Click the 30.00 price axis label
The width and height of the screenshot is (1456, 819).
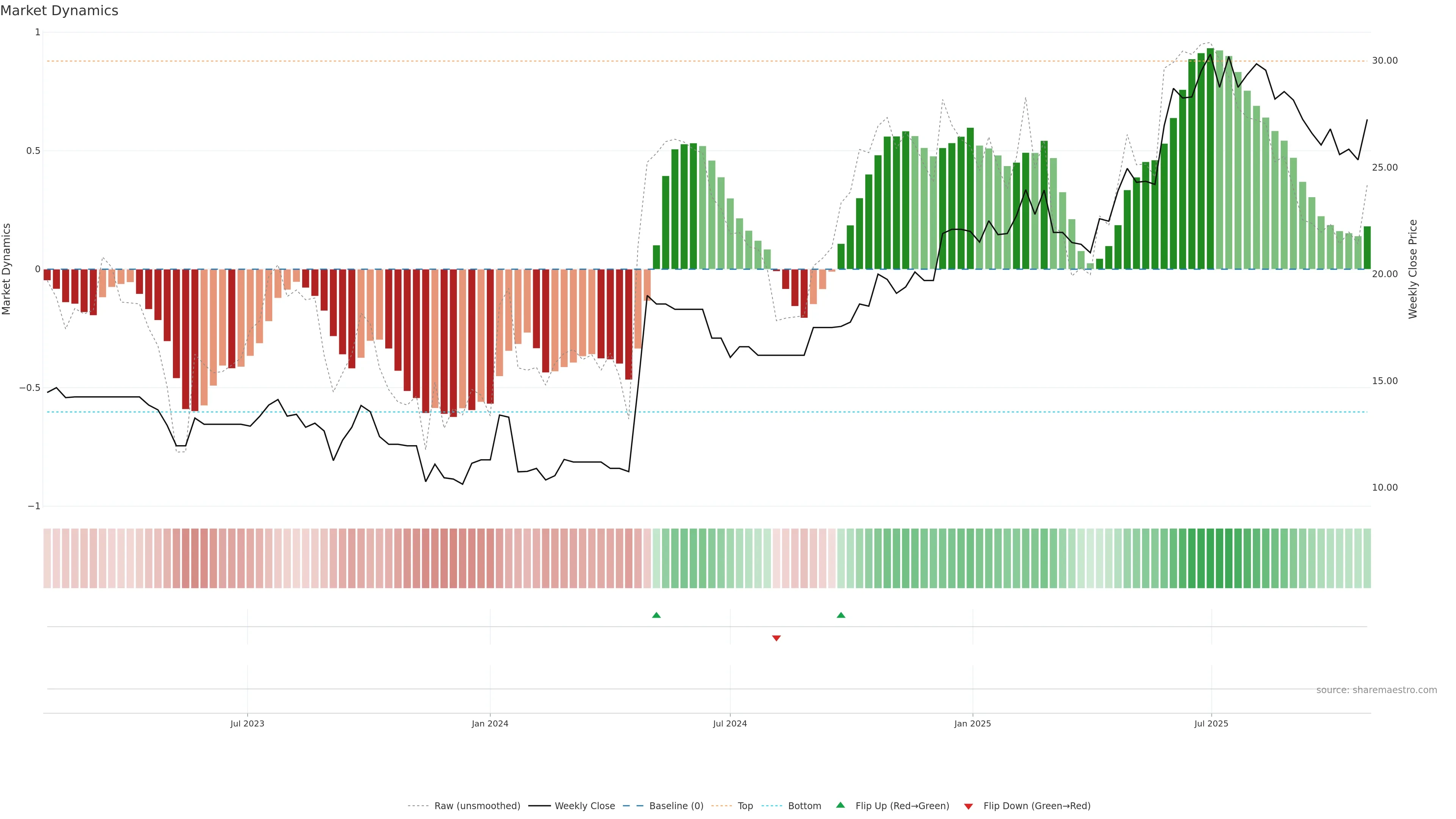(1384, 61)
